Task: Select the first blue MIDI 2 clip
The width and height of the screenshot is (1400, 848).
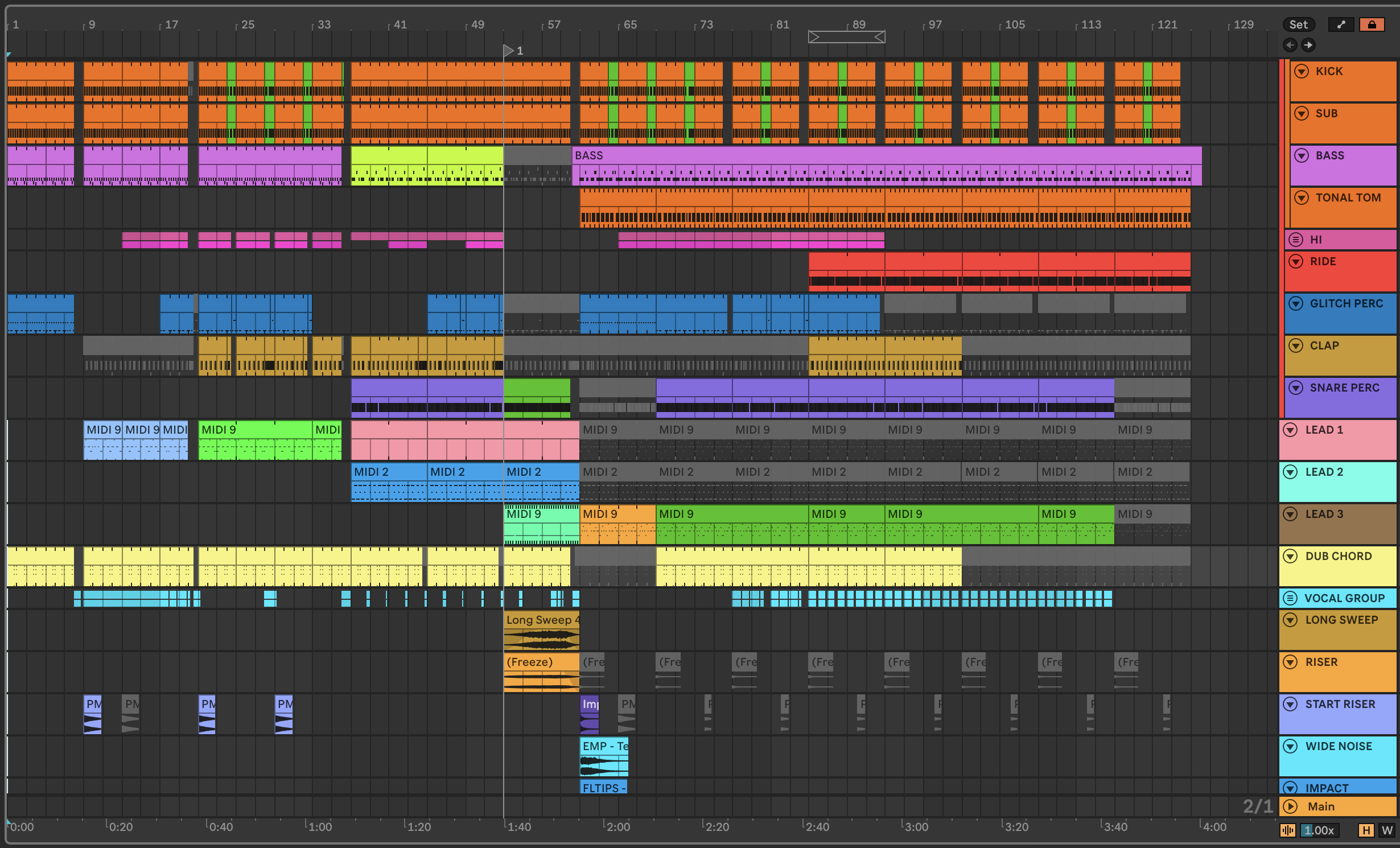Action: click(389, 482)
